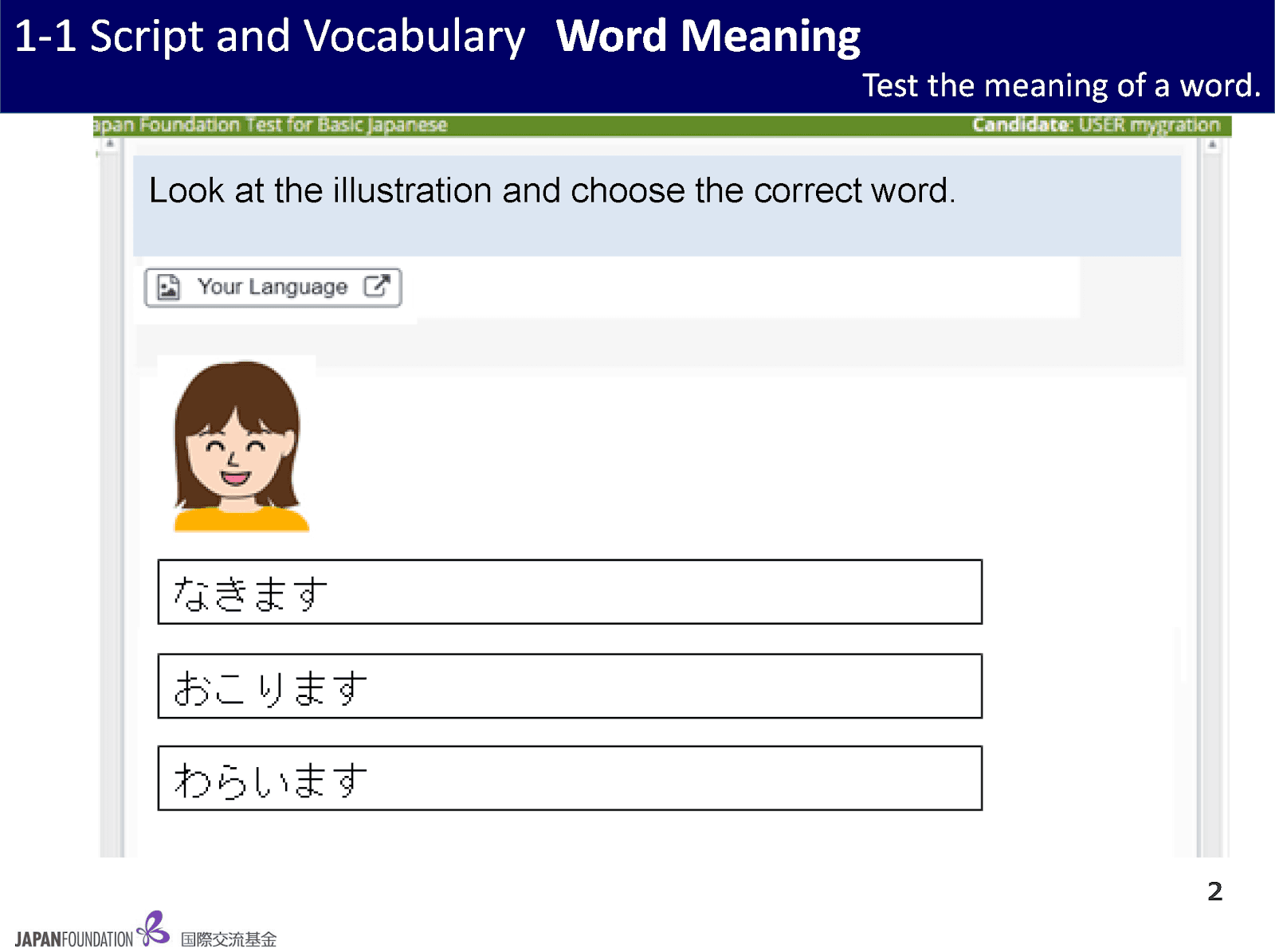Click the external-link icon beside Your Language
The height and width of the screenshot is (952, 1275).
point(376,286)
